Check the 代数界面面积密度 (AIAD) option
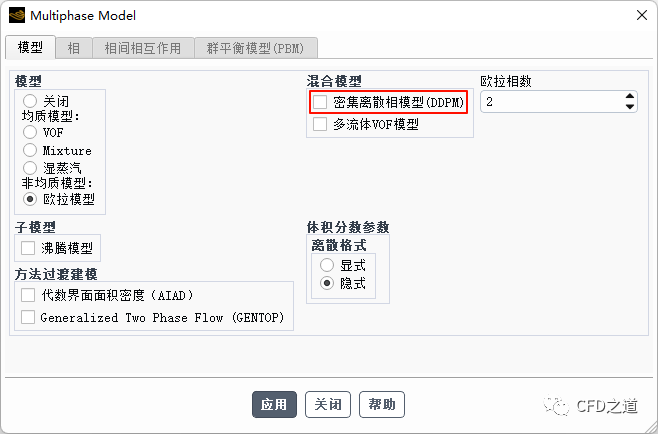The height and width of the screenshot is (434, 658). pos(28,295)
